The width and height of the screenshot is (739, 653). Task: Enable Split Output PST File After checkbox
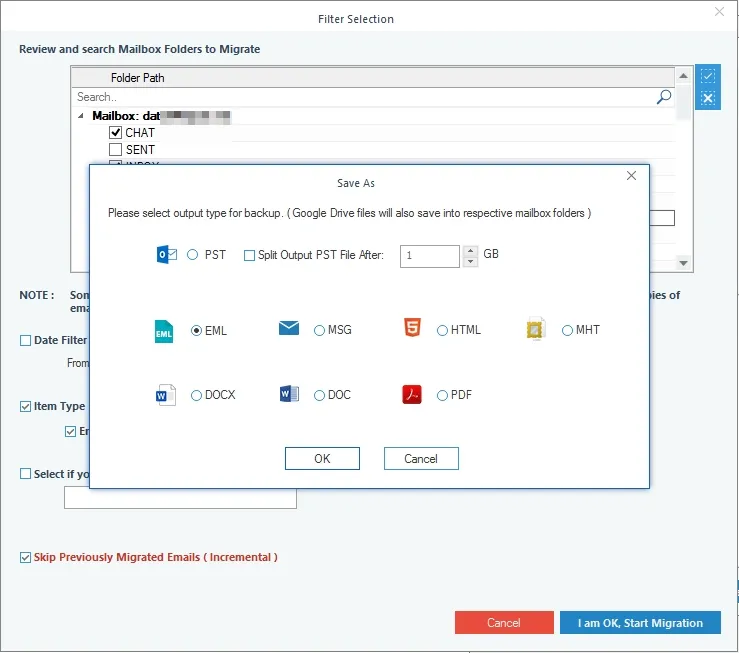249,255
